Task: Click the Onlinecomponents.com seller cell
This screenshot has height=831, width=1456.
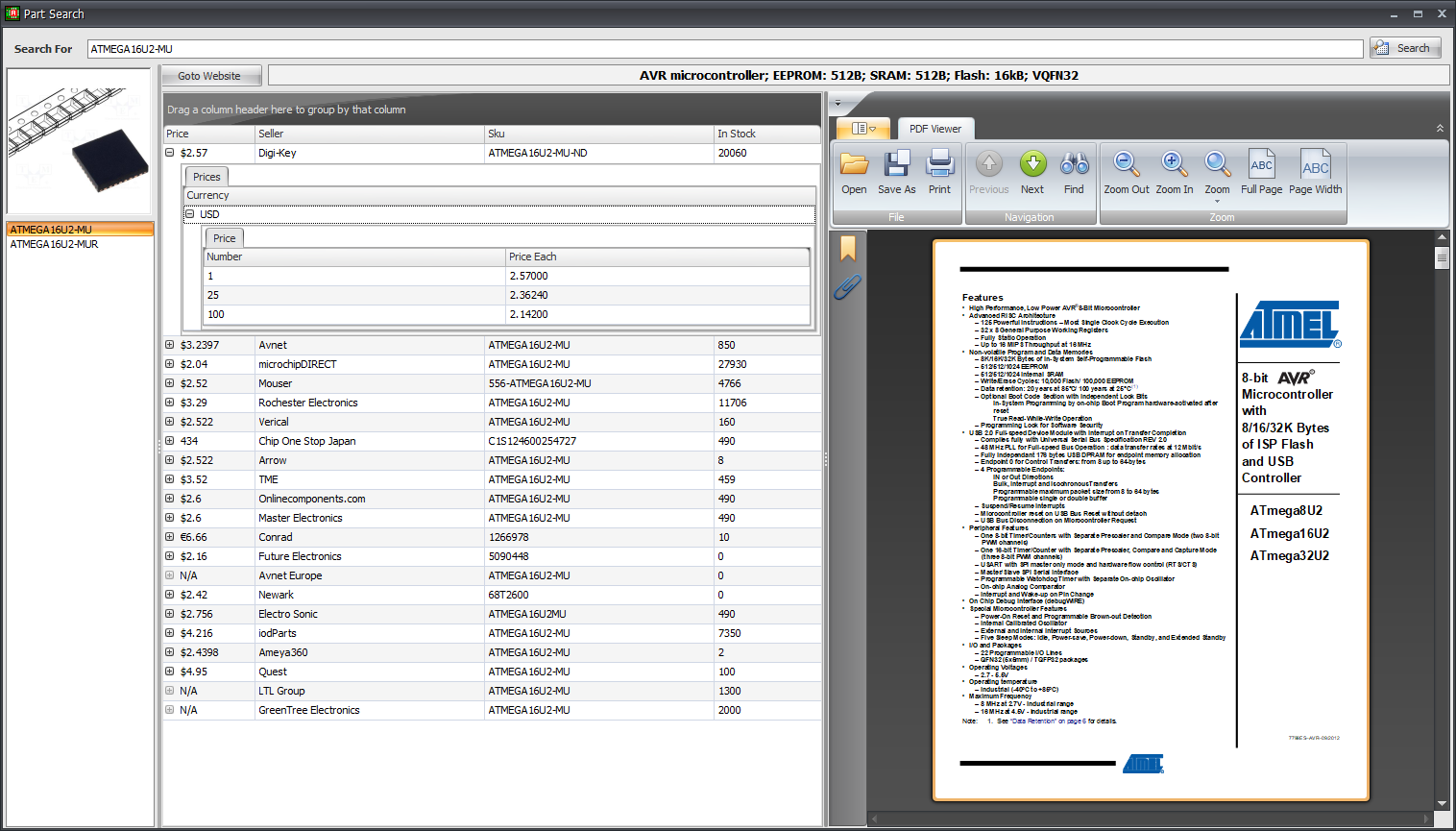Action: click(370, 499)
